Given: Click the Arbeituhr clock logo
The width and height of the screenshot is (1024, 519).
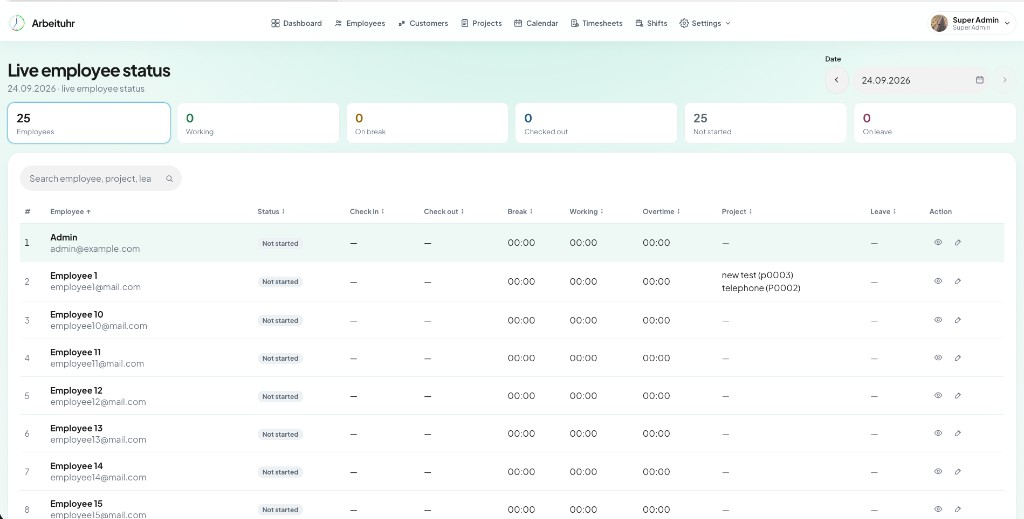Looking at the screenshot, I should point(16,23).
